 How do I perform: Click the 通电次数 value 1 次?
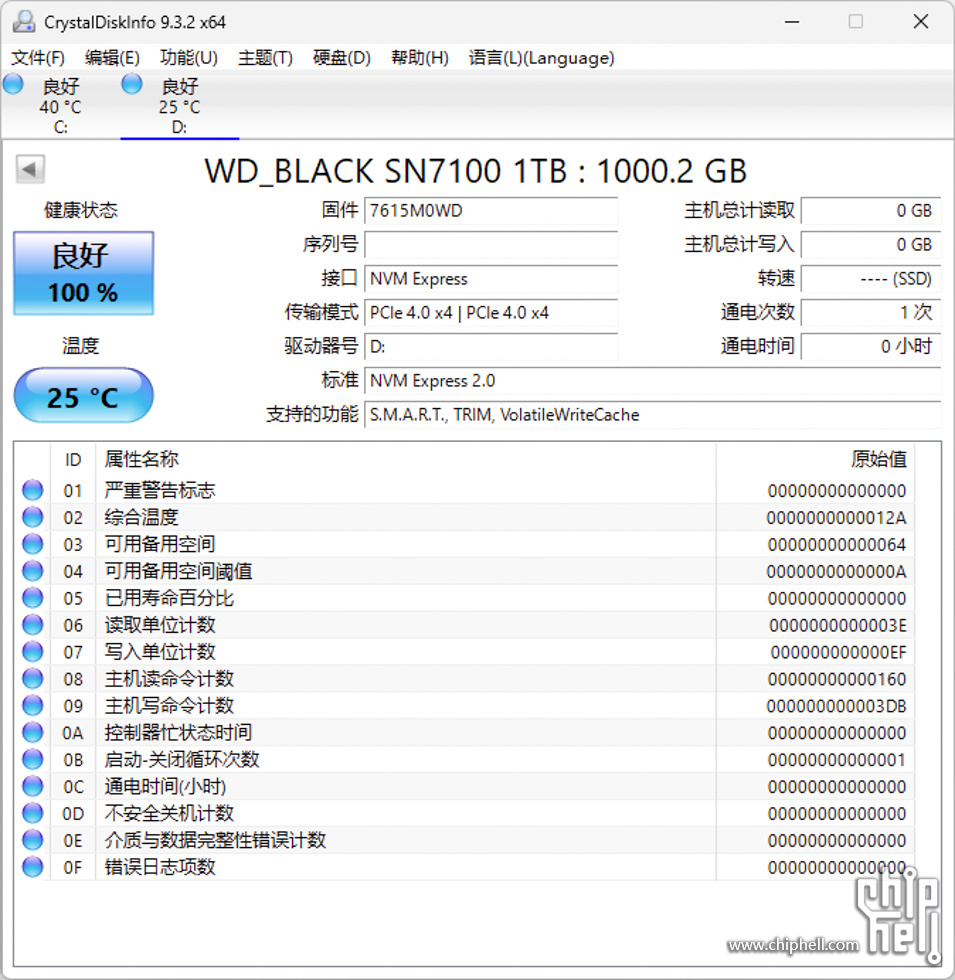871,312
